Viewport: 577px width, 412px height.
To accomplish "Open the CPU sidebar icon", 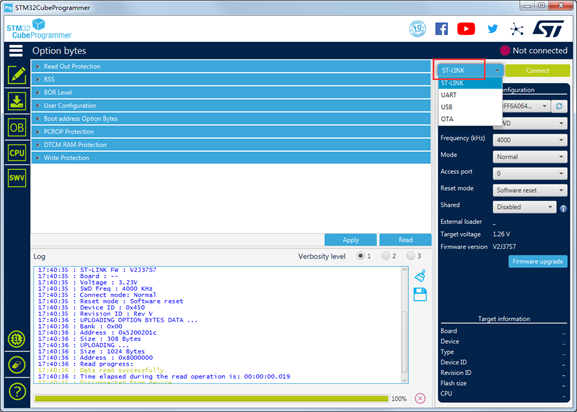I will pos(17,153).
